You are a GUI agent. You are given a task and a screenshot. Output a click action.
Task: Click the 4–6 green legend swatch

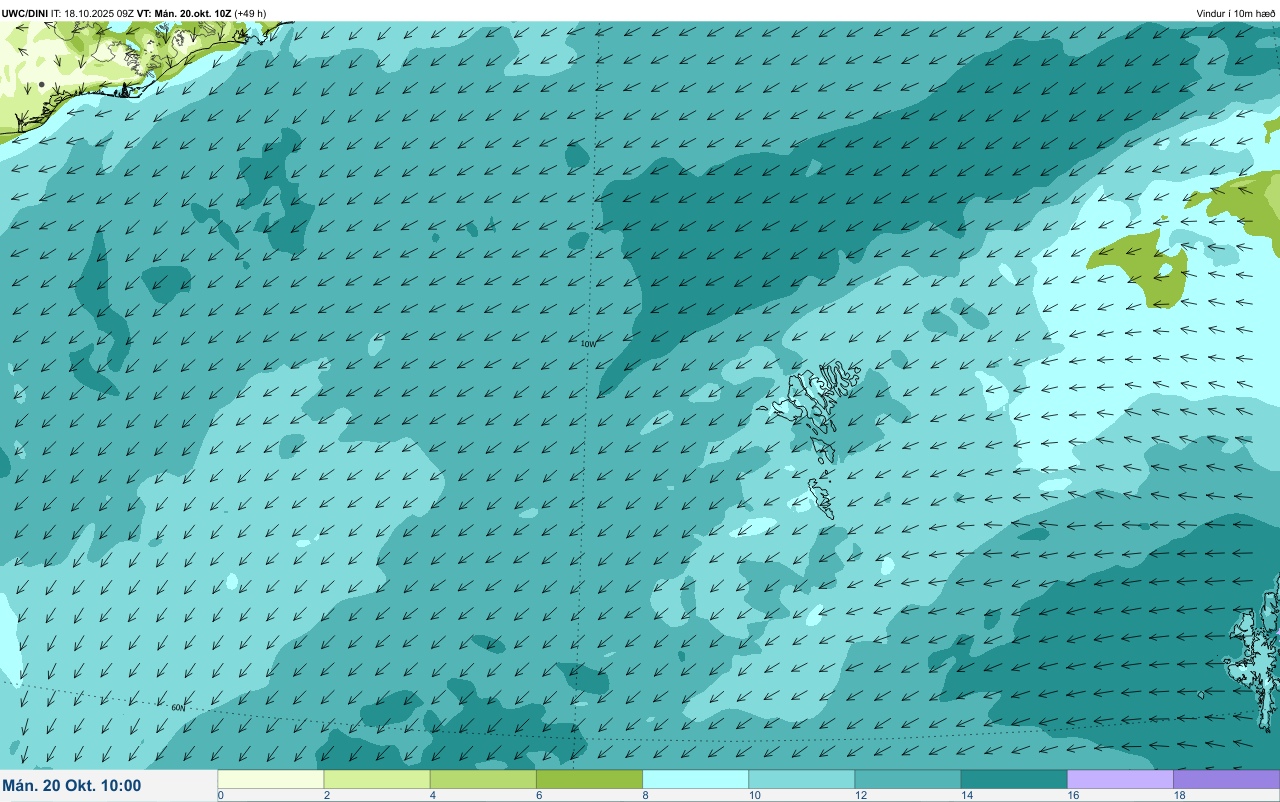pos(483,779)
